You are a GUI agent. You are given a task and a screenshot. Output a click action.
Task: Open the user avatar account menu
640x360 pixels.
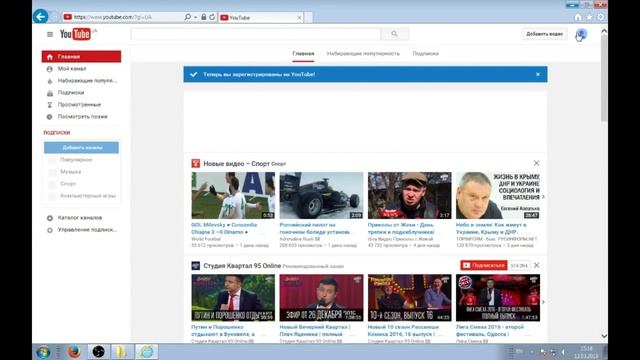(581, 34)
